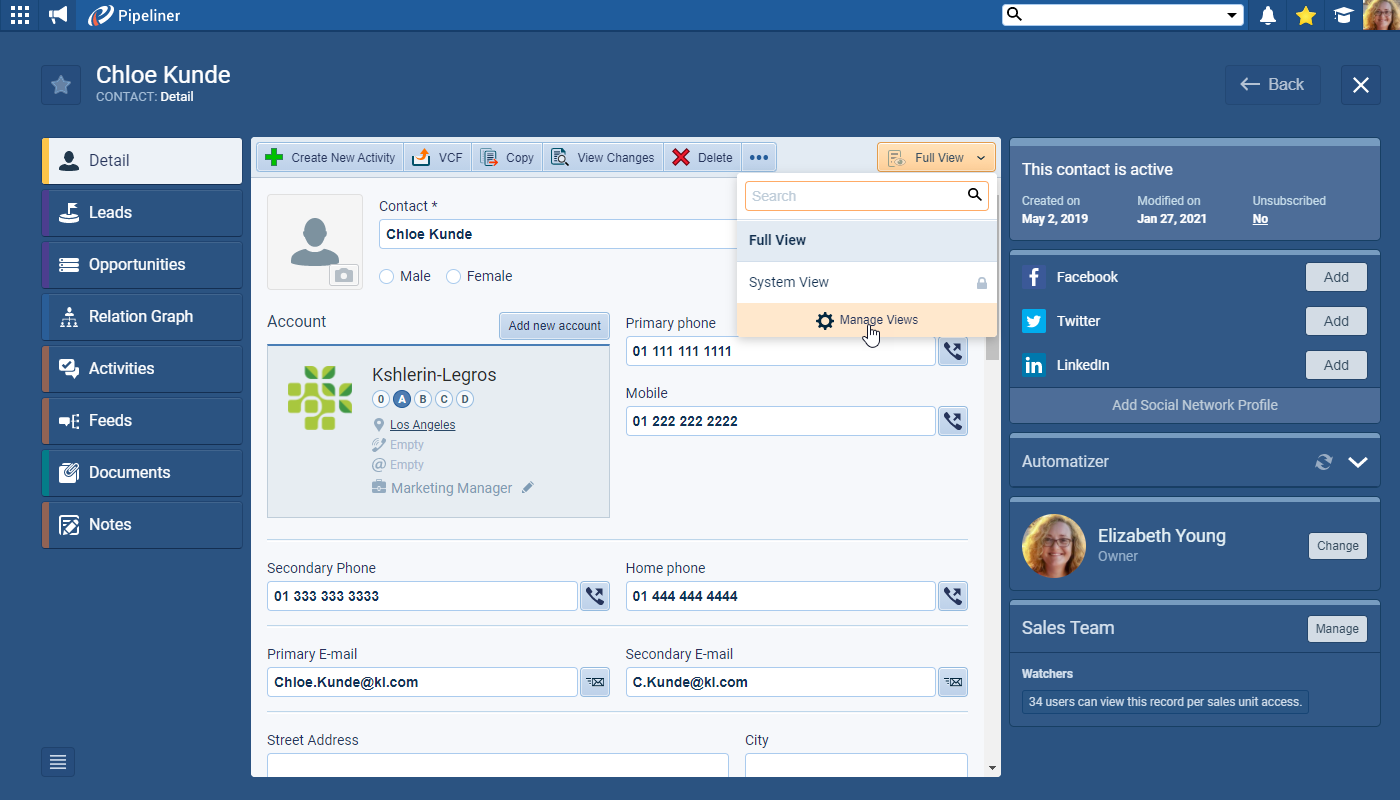The image size is (1400, 800).
Task: Refresh the Automatizer panel
Action: pos(1324,462)
